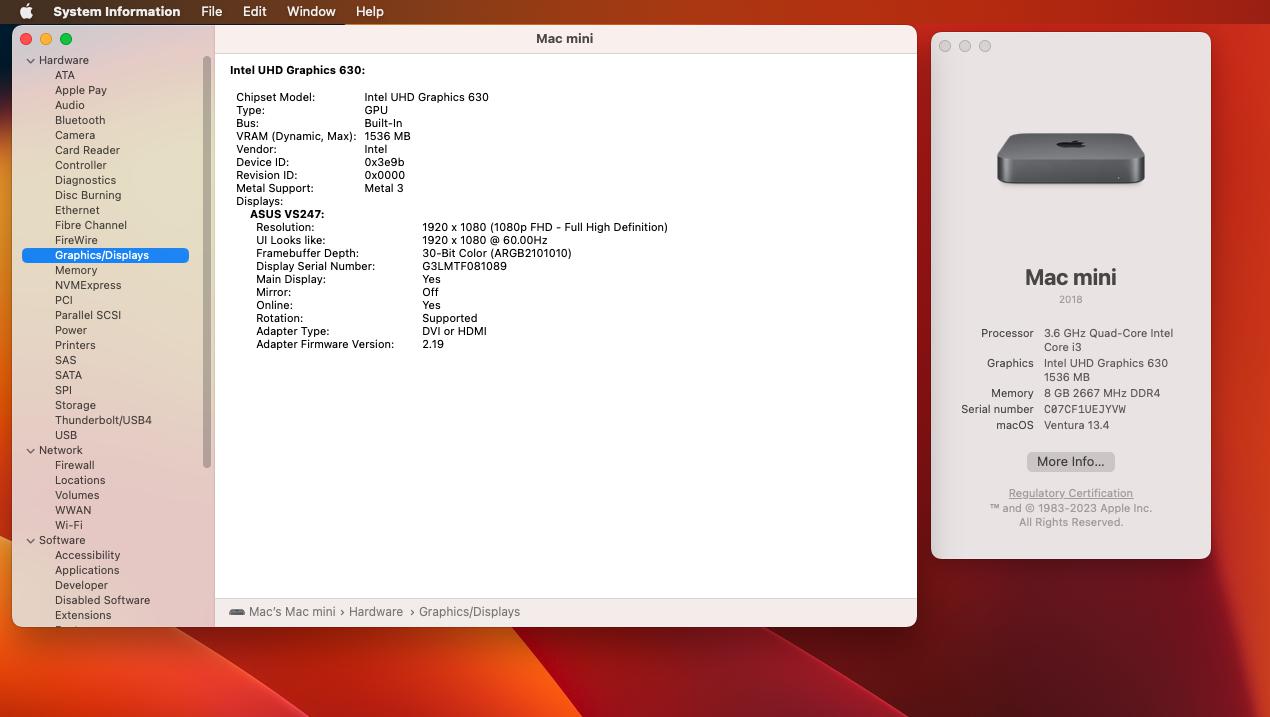1270x717 pixels.
Task: Click Hardware in the bottom path bar
Action: click(376, 612)
